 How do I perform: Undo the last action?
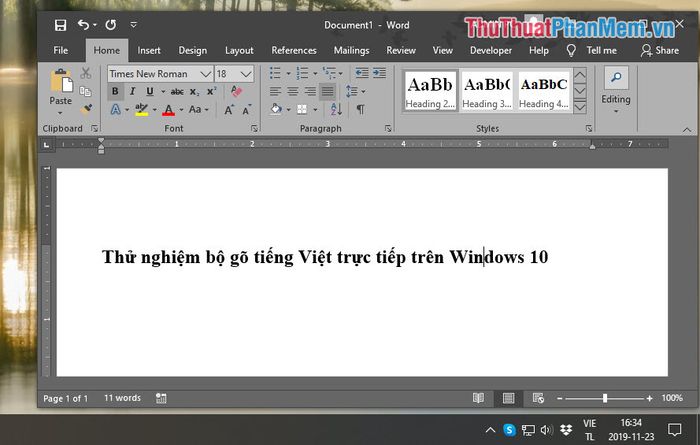[83, 25]
